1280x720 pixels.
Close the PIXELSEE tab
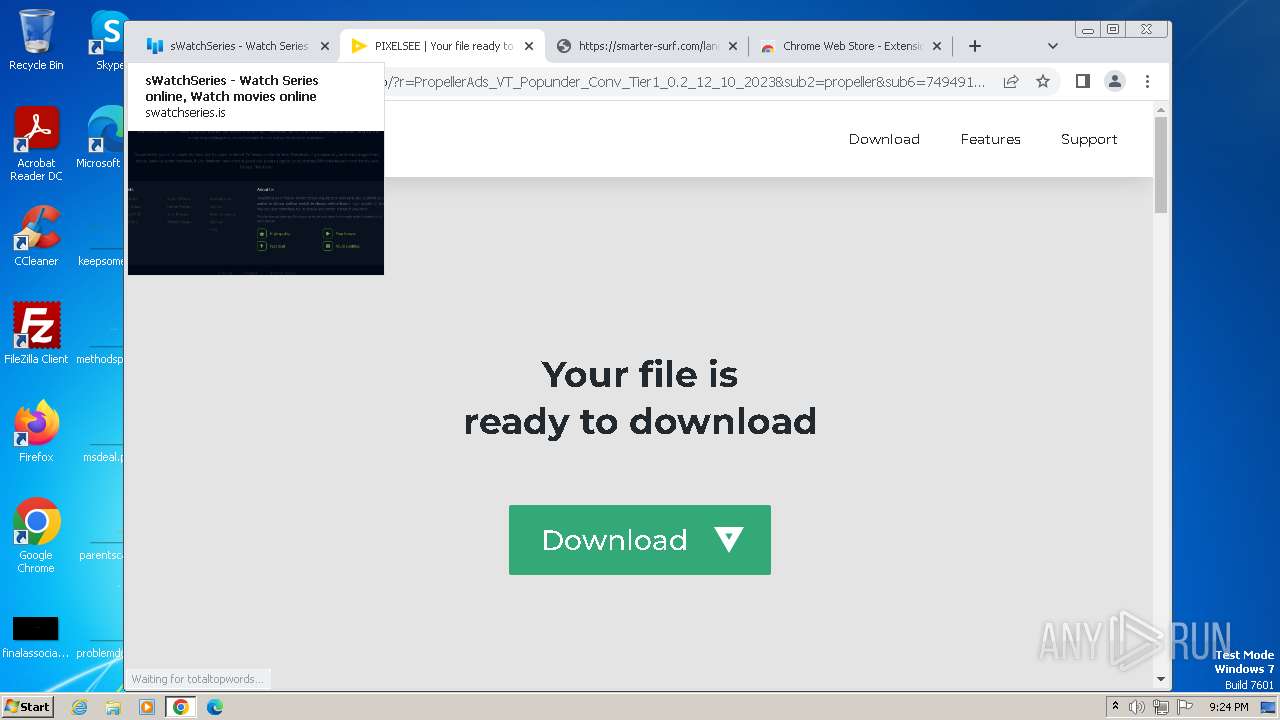529,46
